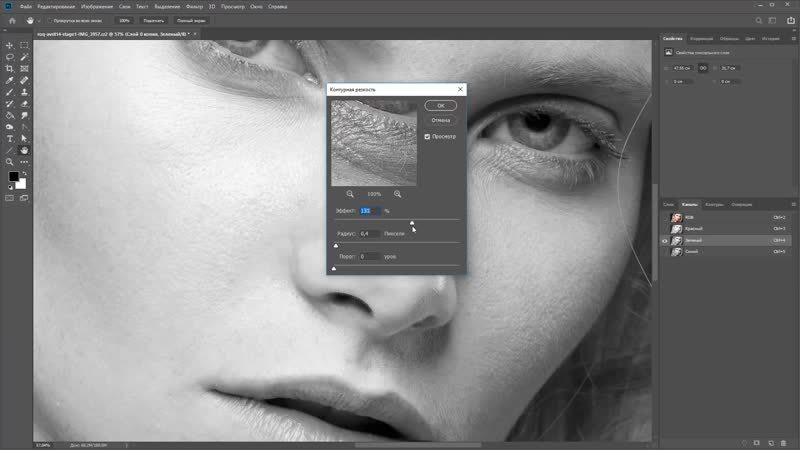Screen dimensions: 800x450
Task: Select the Move tool
Action: pos(10,45)
